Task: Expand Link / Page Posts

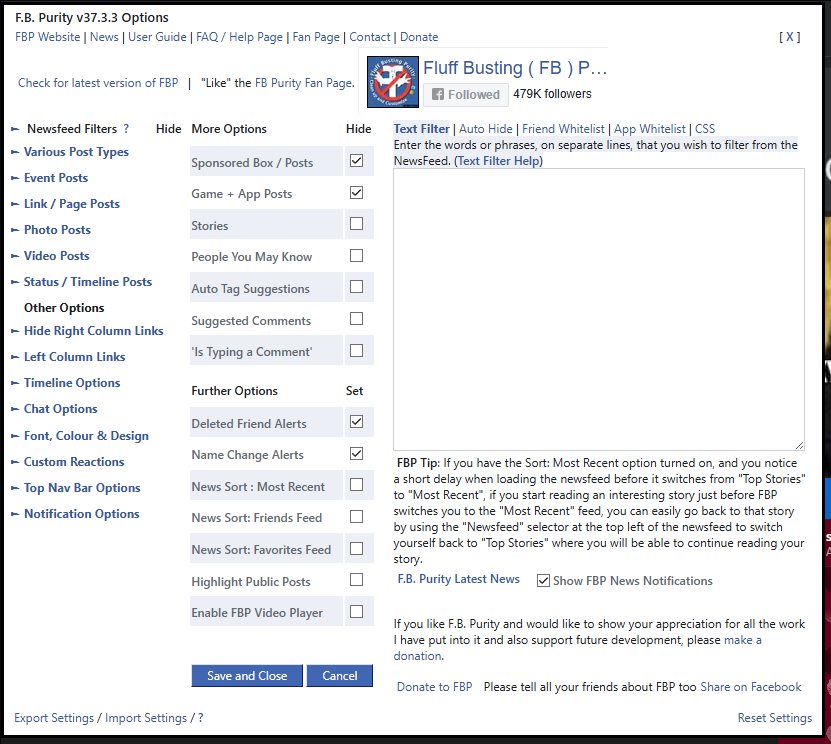Action: pos(66,203)
